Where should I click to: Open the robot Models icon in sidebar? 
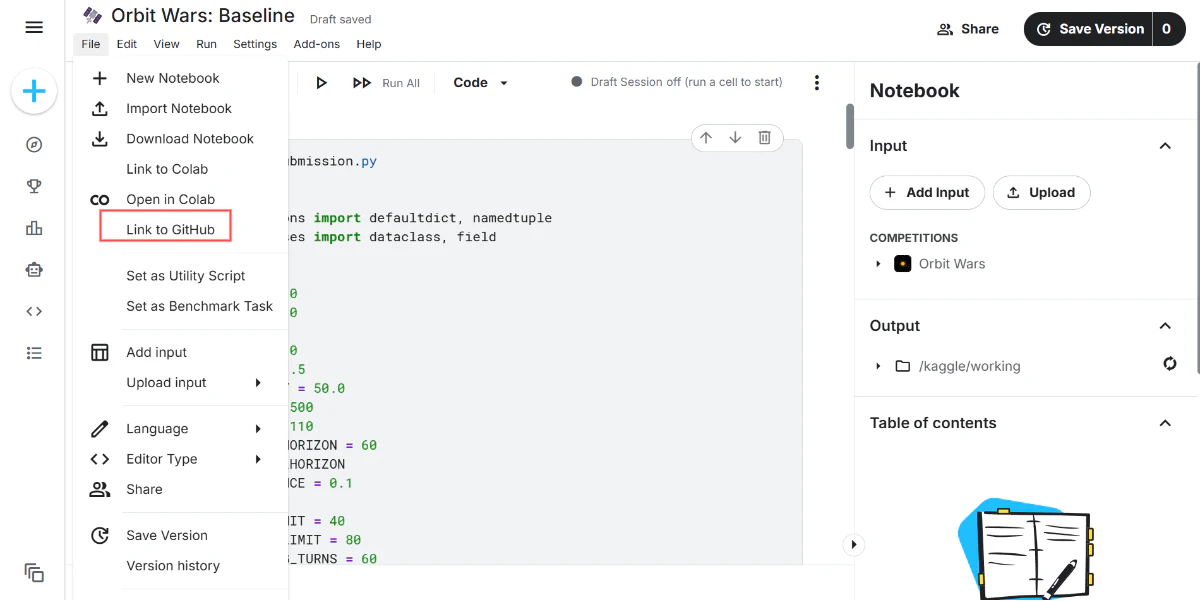pos(34,269)
